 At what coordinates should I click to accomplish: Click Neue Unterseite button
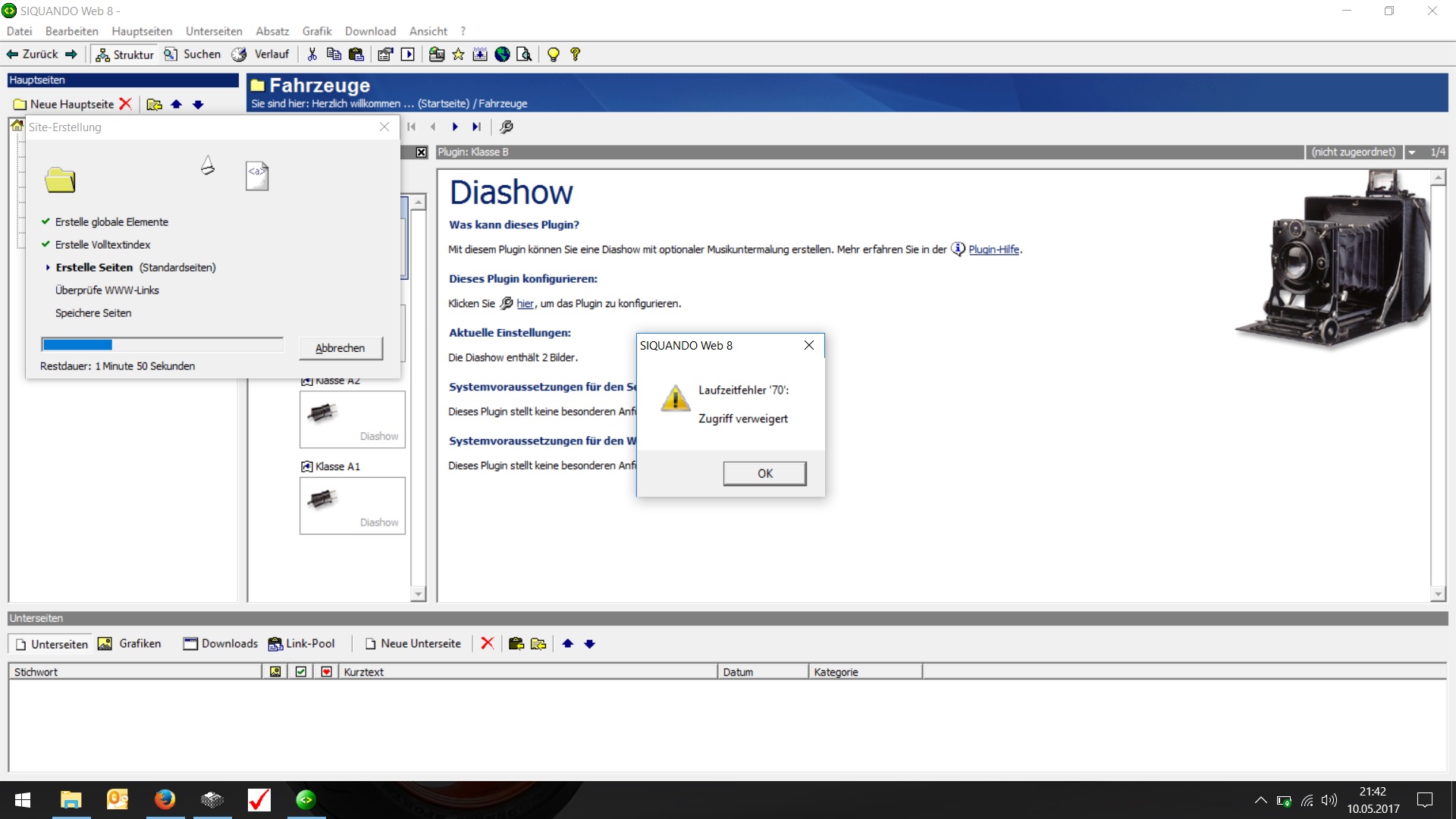pos(413,644)
